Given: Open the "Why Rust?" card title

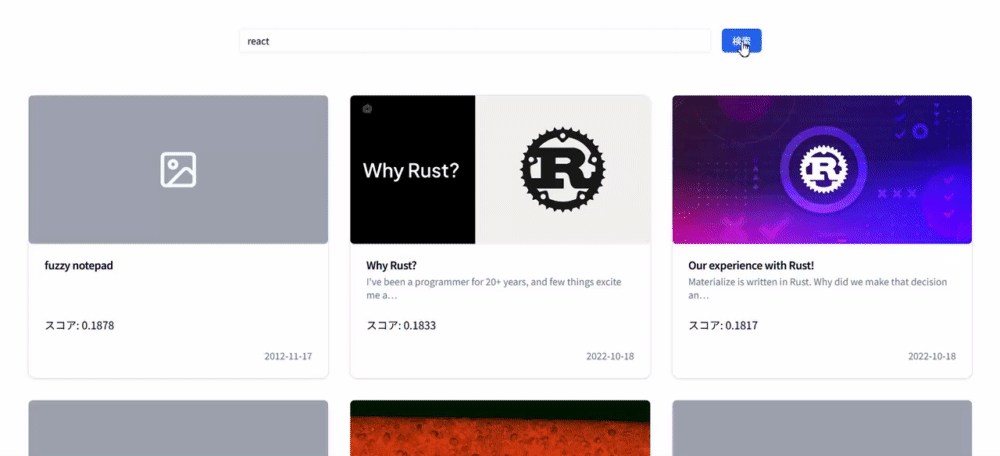Looking at the screenshot, I should point(392,265).
